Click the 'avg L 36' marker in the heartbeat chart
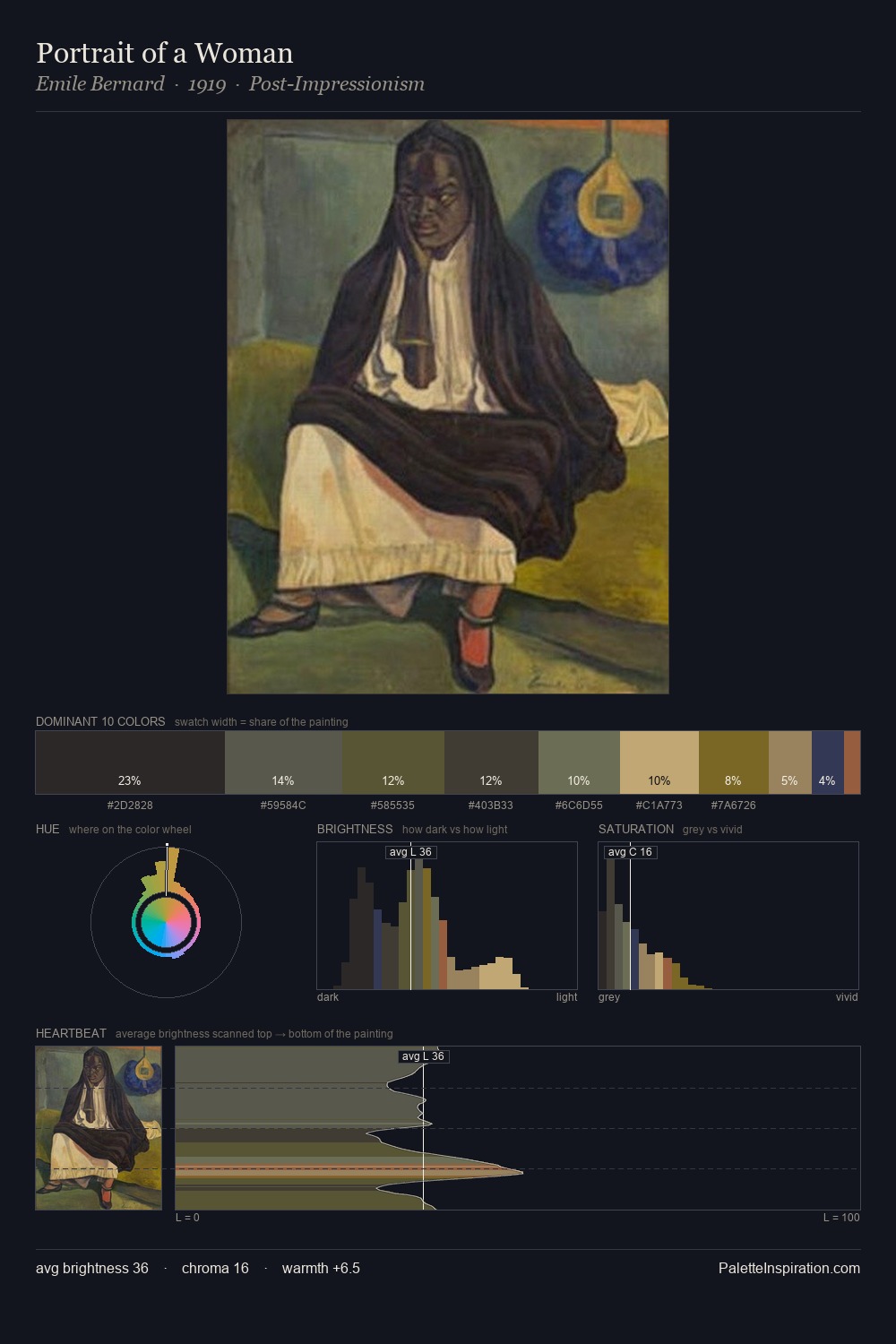The image size is (896, 1344). click(x=423, y=1056)
